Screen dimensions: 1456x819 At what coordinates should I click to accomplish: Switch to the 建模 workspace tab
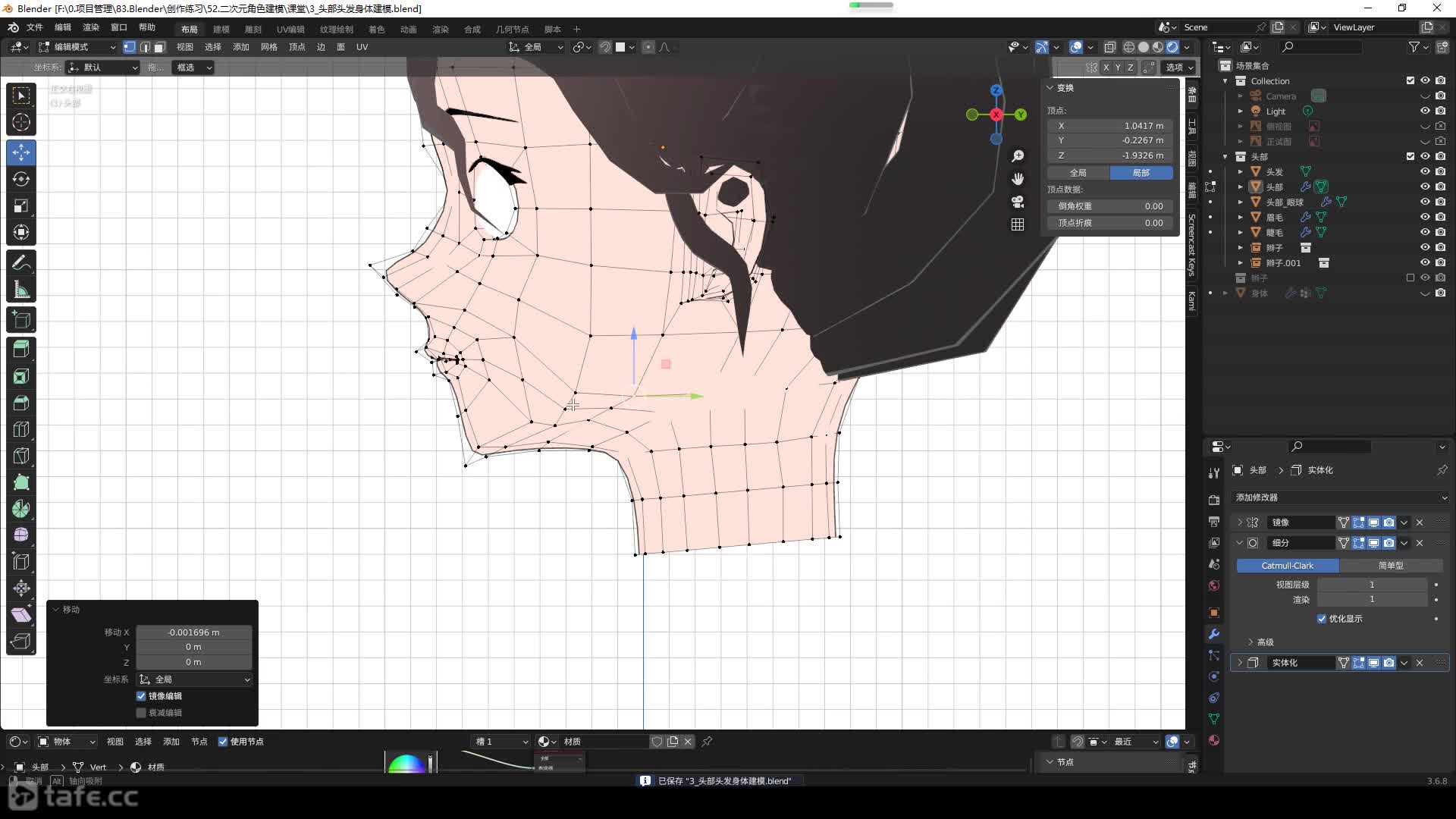click(221, 29)
